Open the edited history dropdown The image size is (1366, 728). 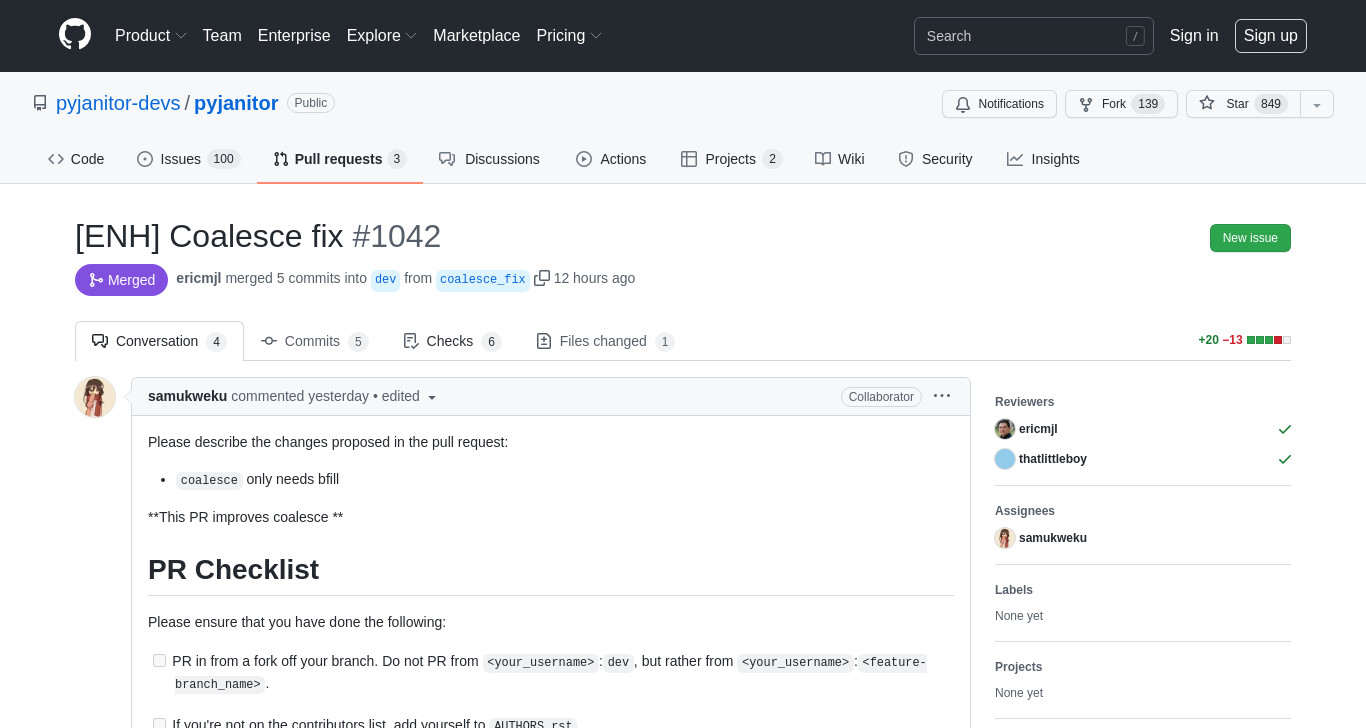tap(410, 396)
